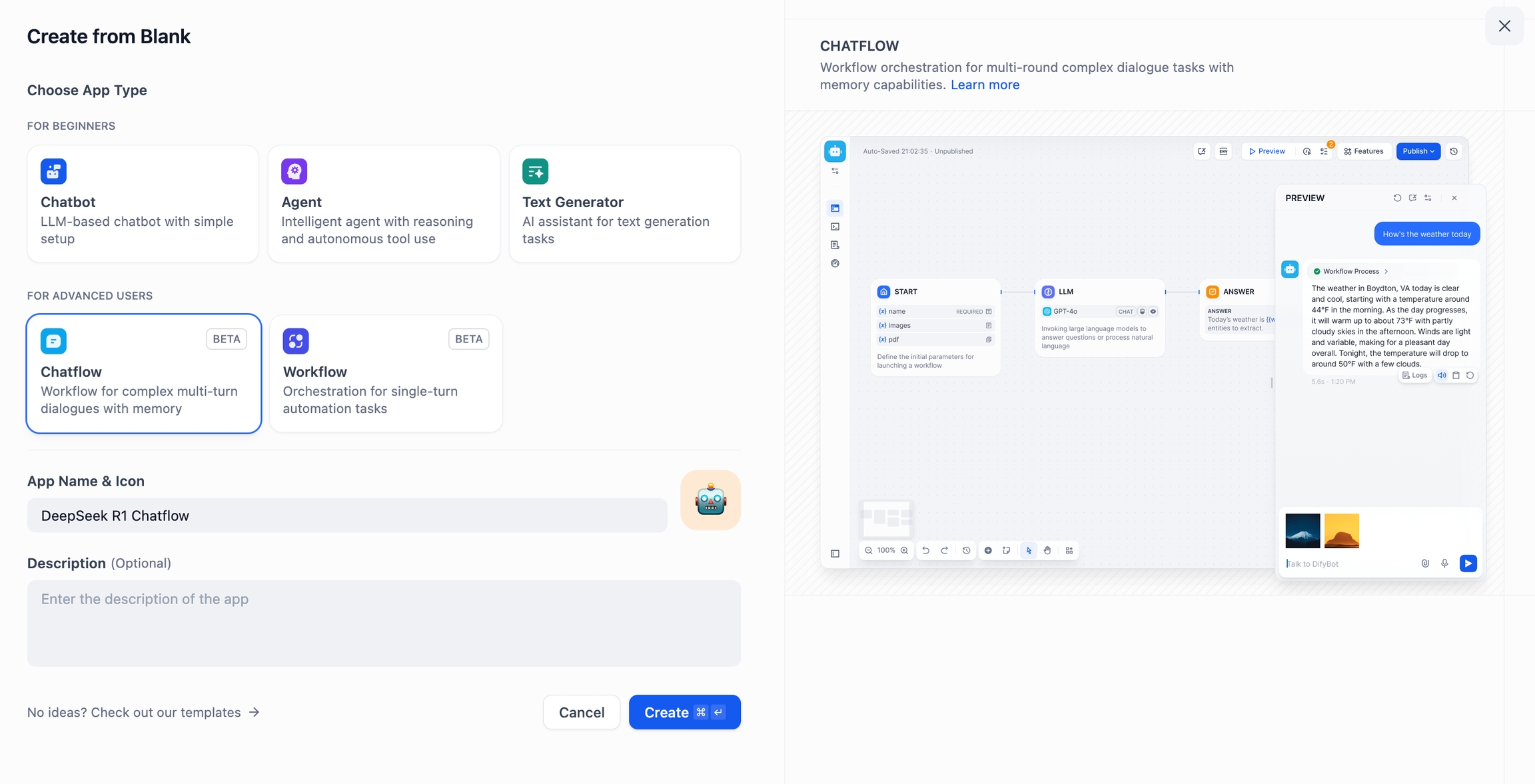Choose the Agent app type card
This screenshot has width=1535, height=784.
coord(384,204)
